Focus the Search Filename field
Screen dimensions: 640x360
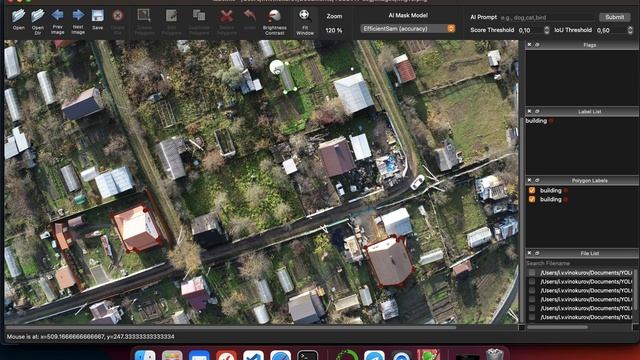point(582,263)
